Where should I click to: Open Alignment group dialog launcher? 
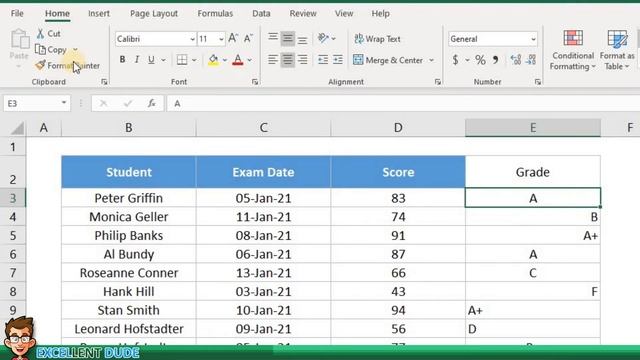pyautogui.click(x=438, y=82)
